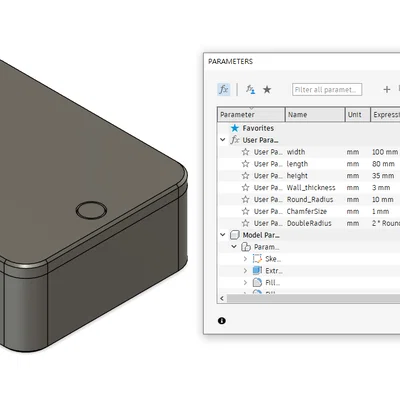Edit the 2 * Round expression cell
The width and height of the screenshot is (400, 400).
(x=386, y=223)
